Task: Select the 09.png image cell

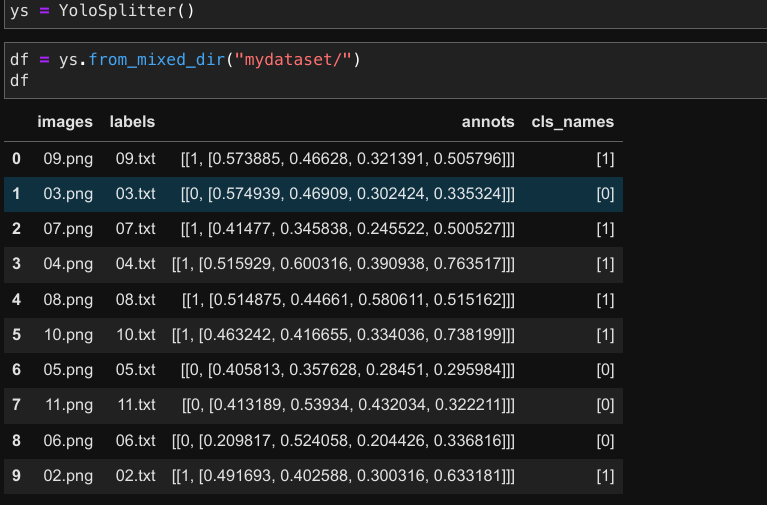Action: pos(68,158)
